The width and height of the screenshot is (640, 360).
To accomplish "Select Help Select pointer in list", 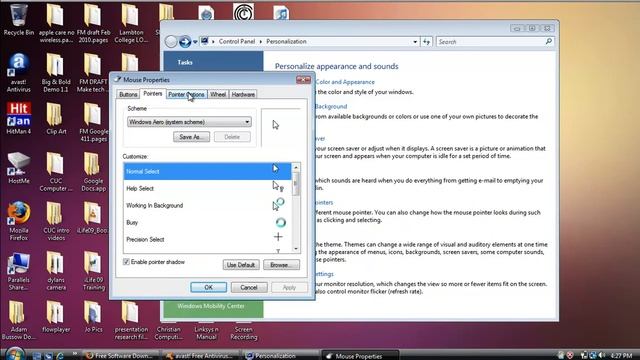I will tap(207, 188).
